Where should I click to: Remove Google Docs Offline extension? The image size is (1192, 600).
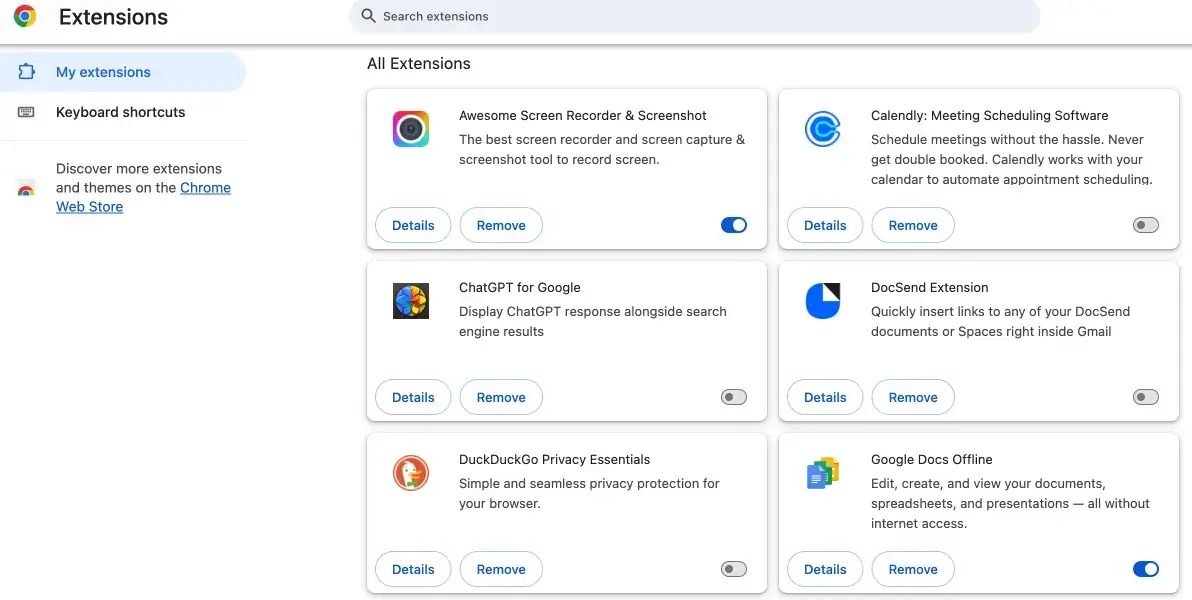pos(913,569)
